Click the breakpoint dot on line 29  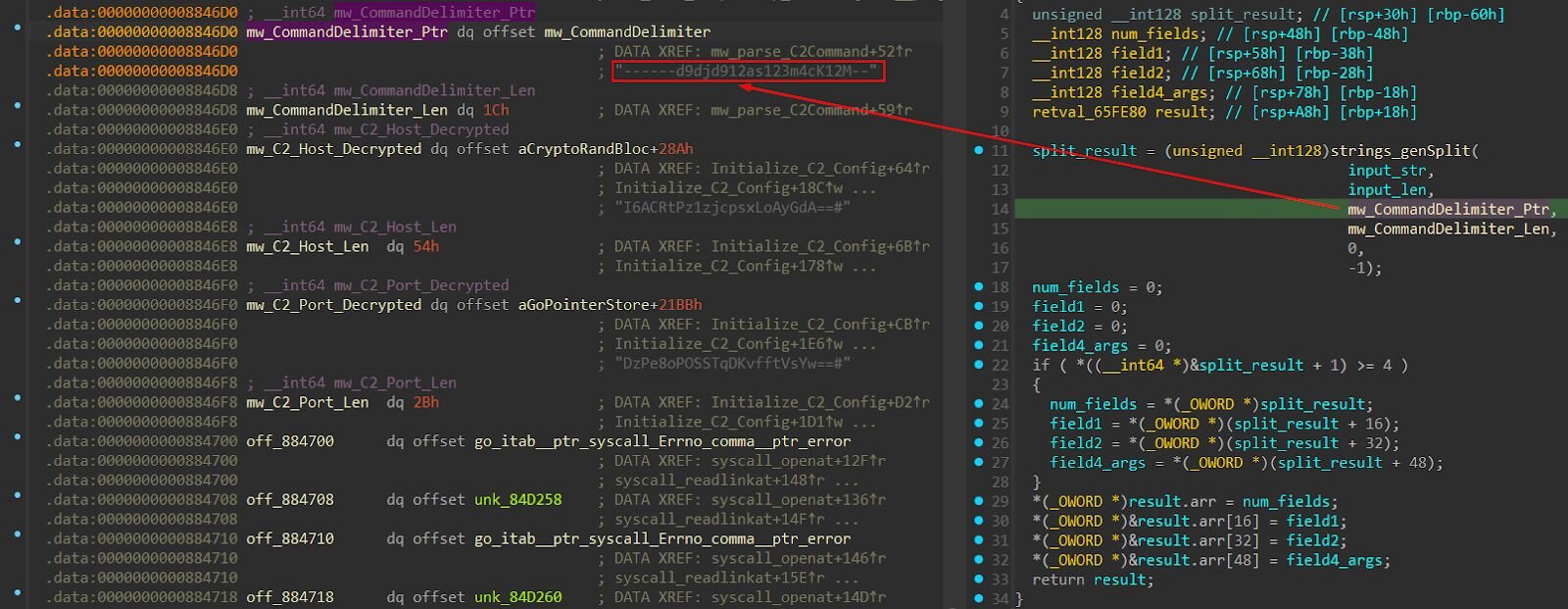[978, 501]
